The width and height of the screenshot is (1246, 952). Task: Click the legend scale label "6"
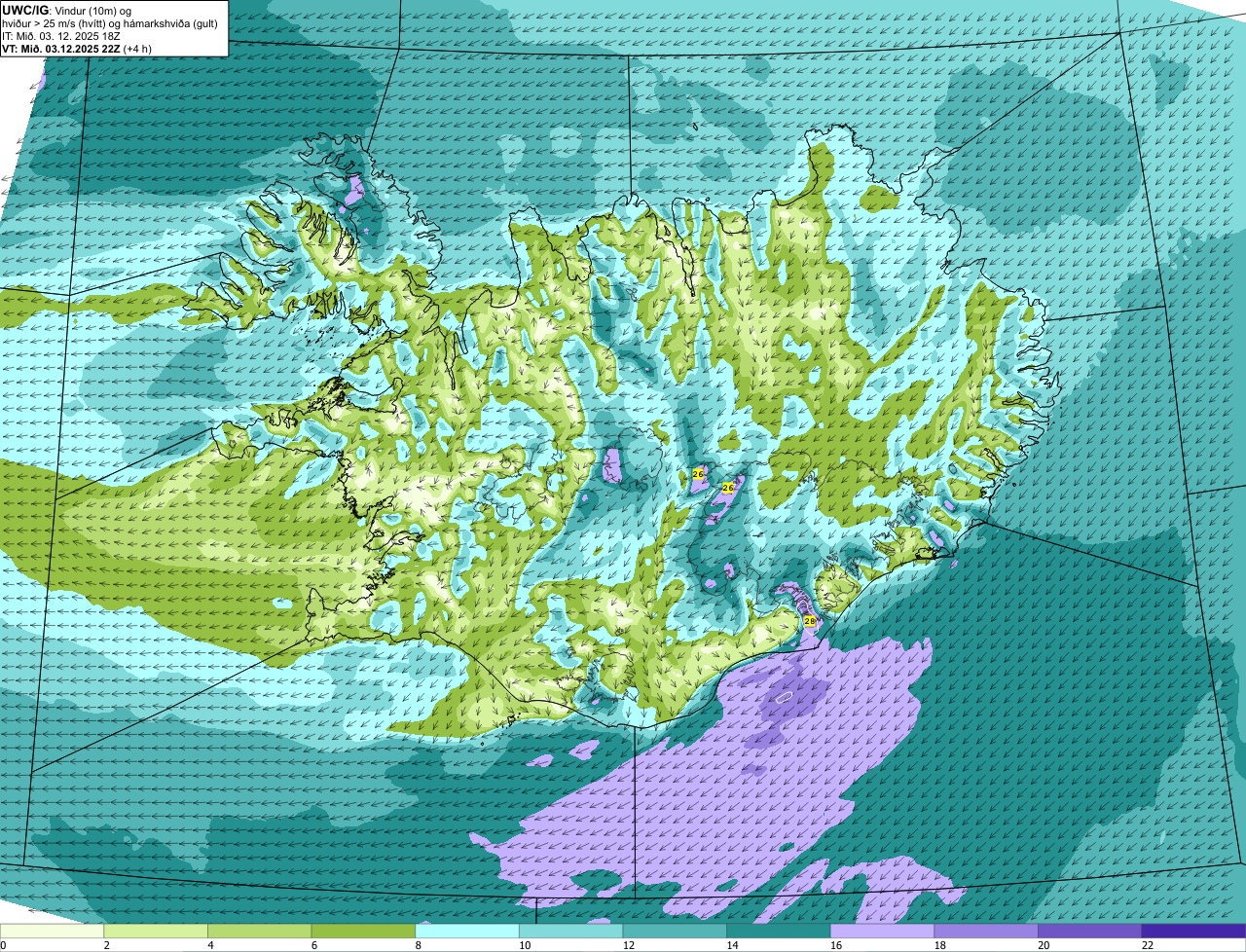point(313,945)
